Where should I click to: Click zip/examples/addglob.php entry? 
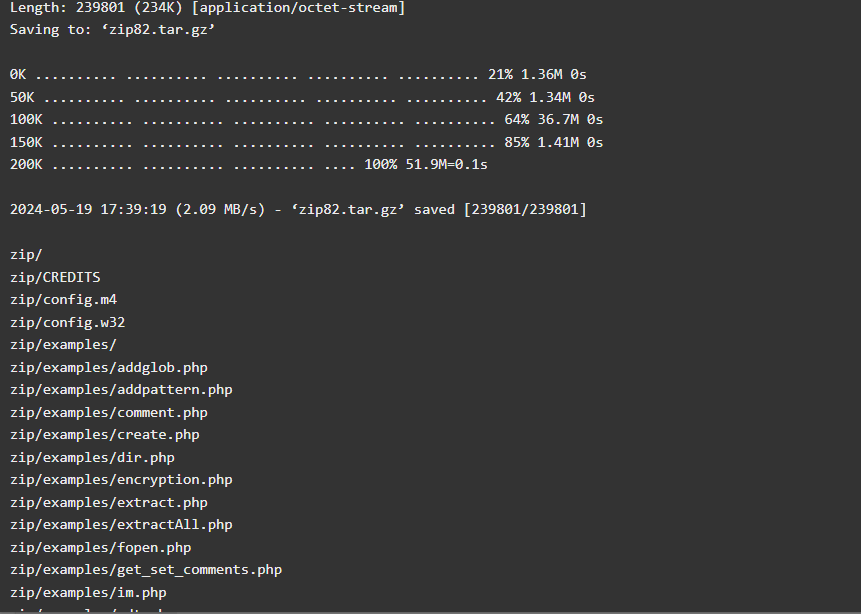[x=109, y=367]
